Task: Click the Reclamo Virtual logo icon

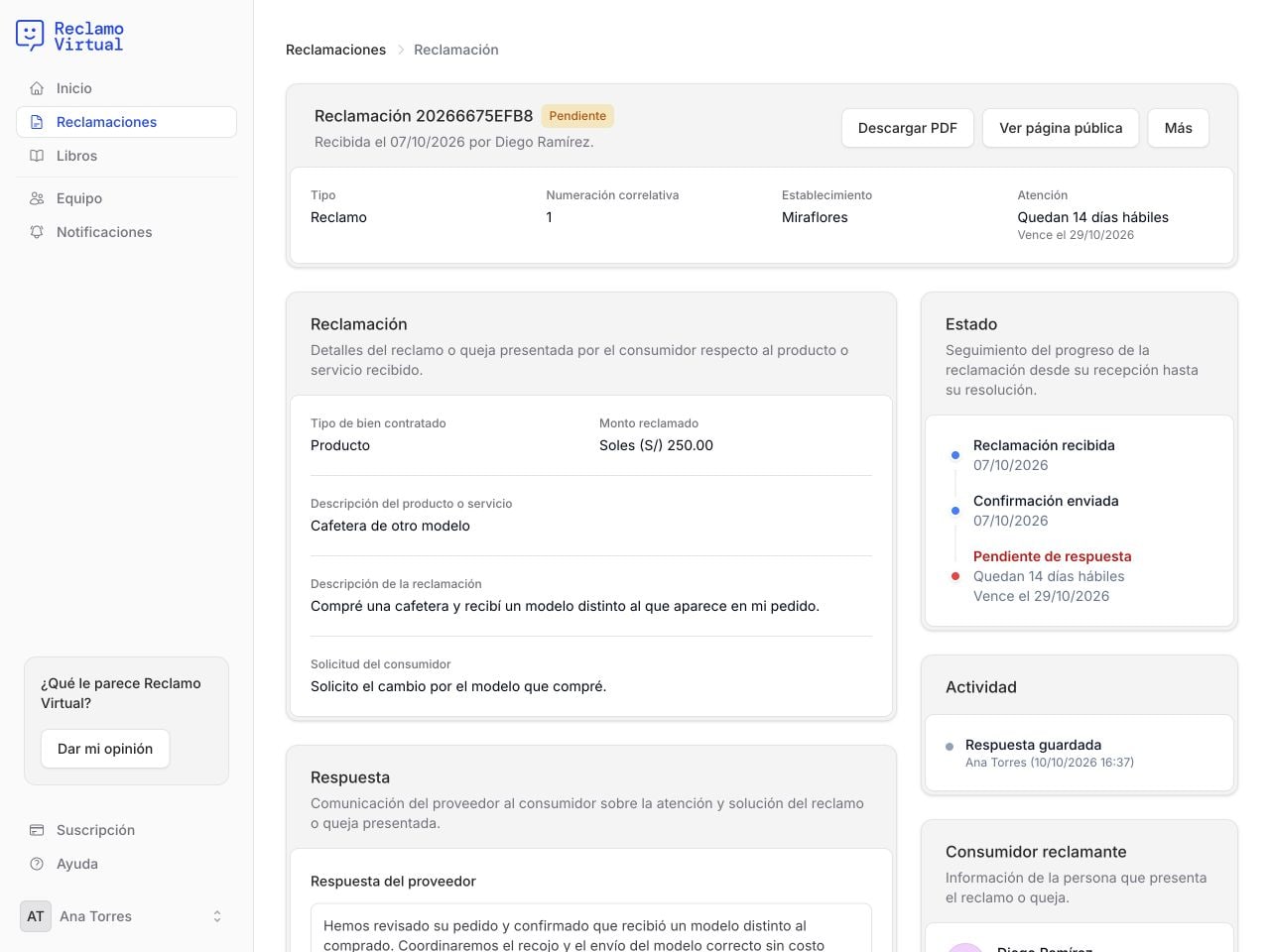Action: pos(31,36)
